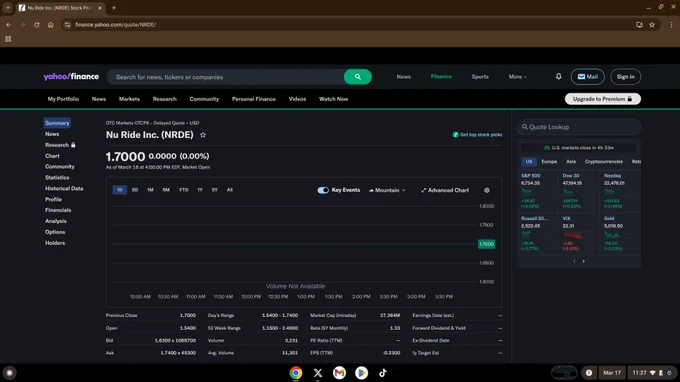Select the YTD chart range
This screenshot has width=680, height=382.
click(183, 189)
